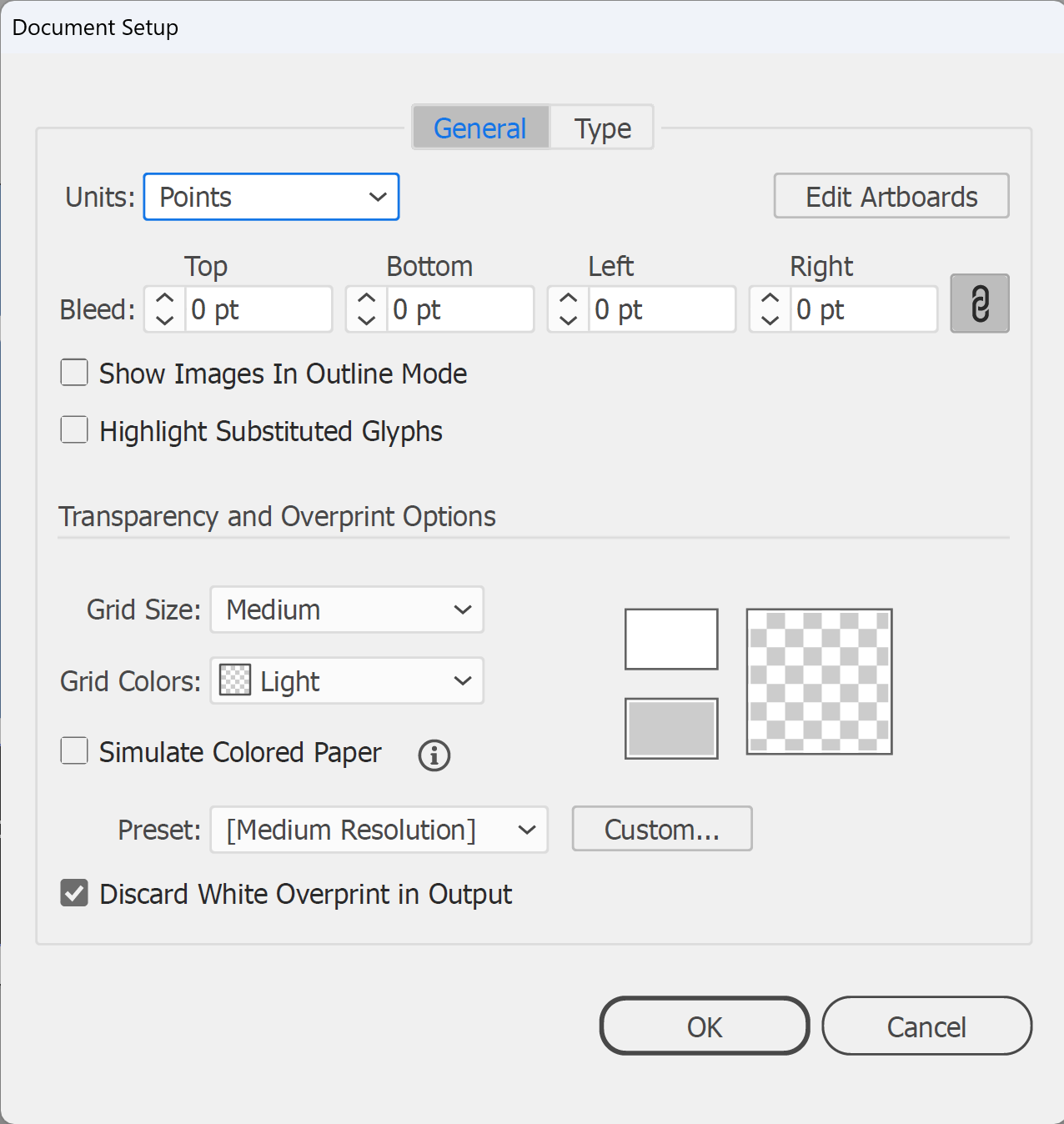The image size is (1064, 1124).
Task: Click the Left bleed input field
Action: pos(662,309)
